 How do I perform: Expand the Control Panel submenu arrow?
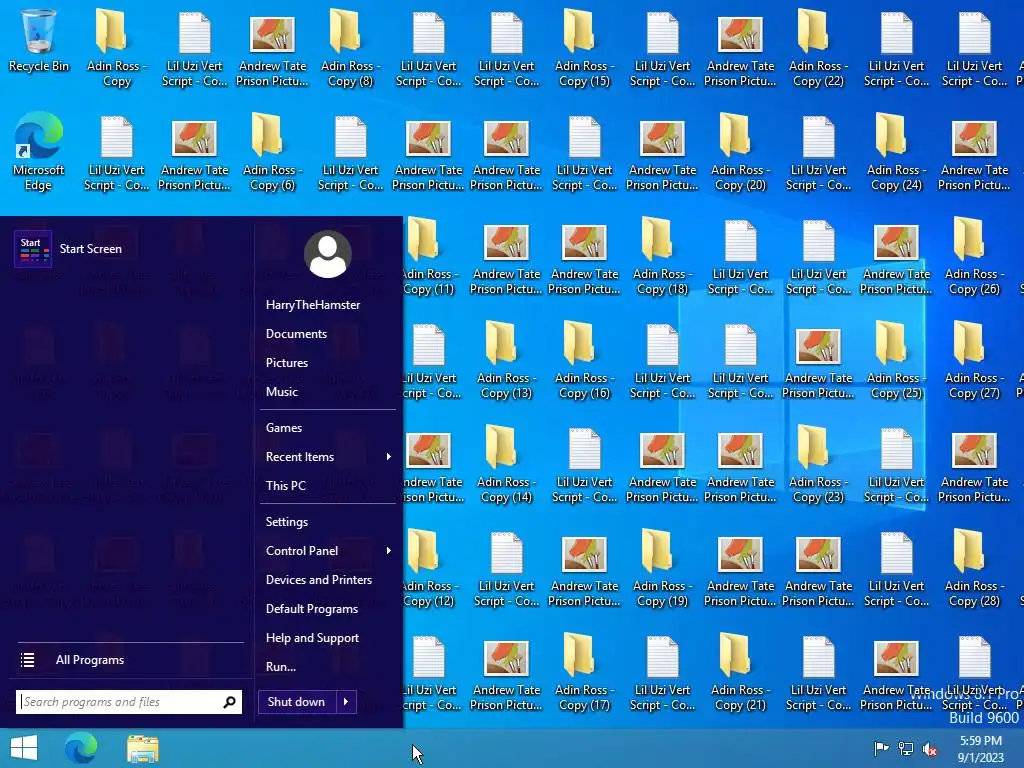[x=389, y=551]
